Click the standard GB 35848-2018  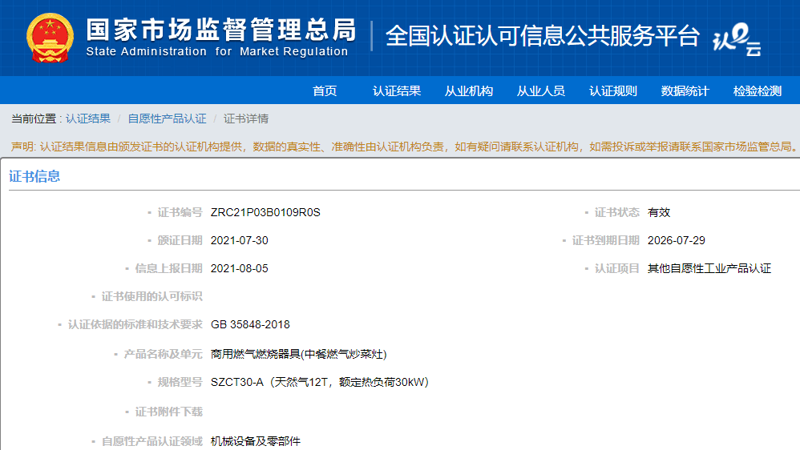(250, 324)
